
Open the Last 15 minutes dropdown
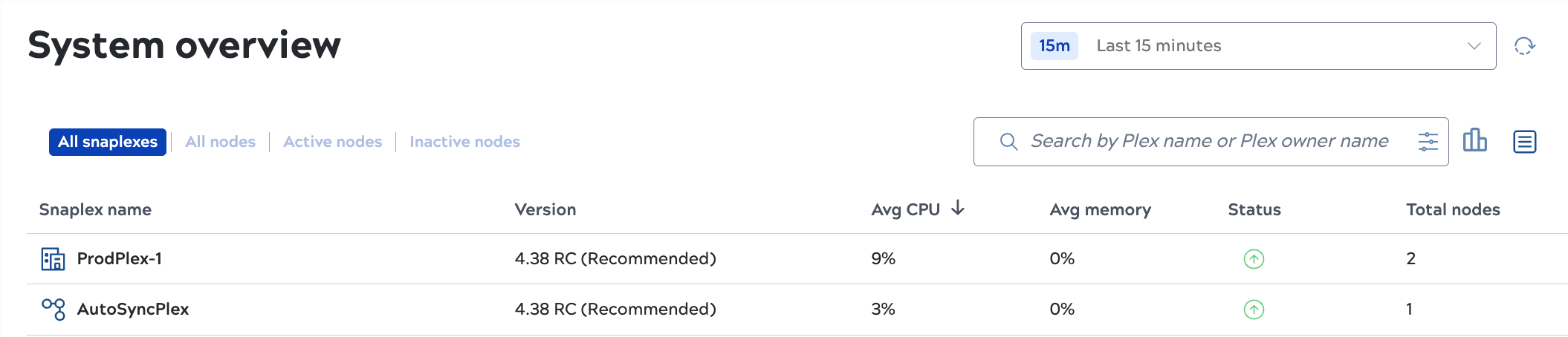click(1258, 46)
